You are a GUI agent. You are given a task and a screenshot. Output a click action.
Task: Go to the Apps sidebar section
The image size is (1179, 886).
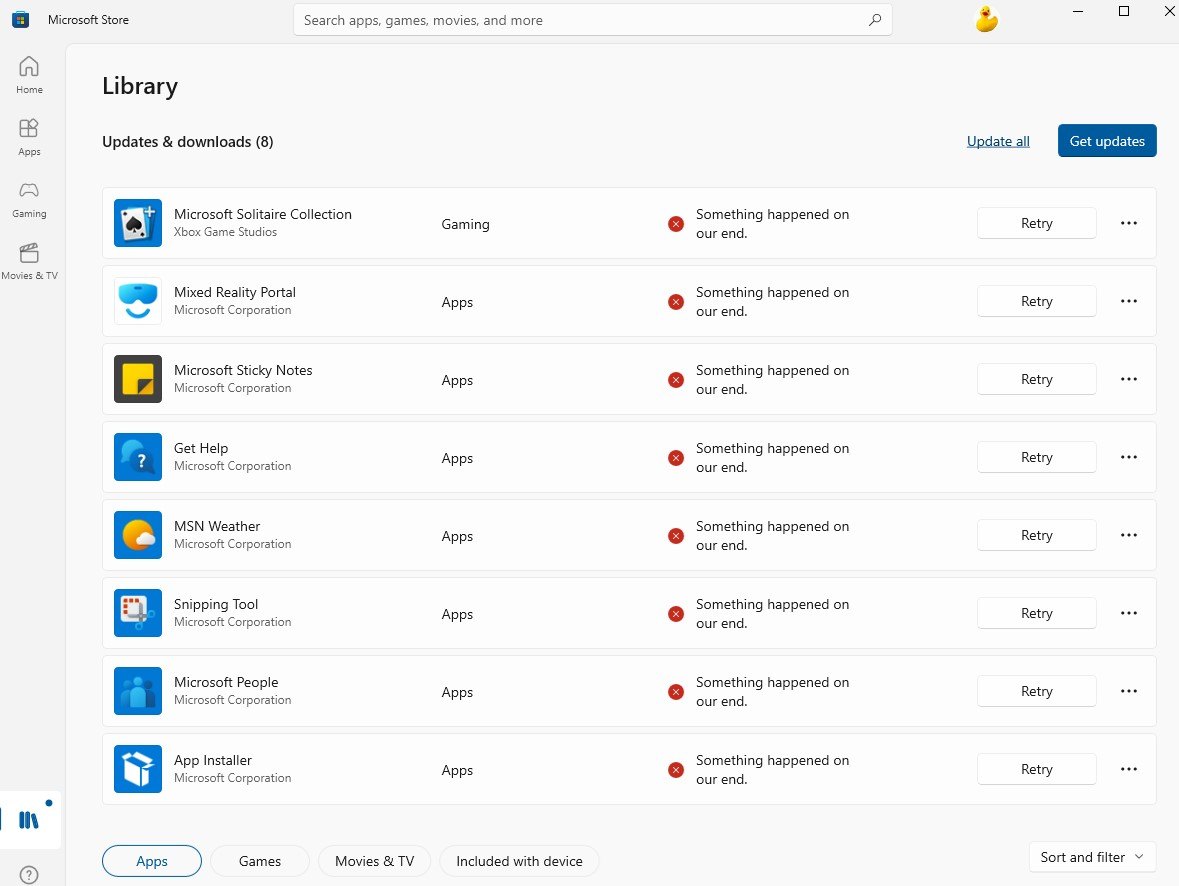29,138
